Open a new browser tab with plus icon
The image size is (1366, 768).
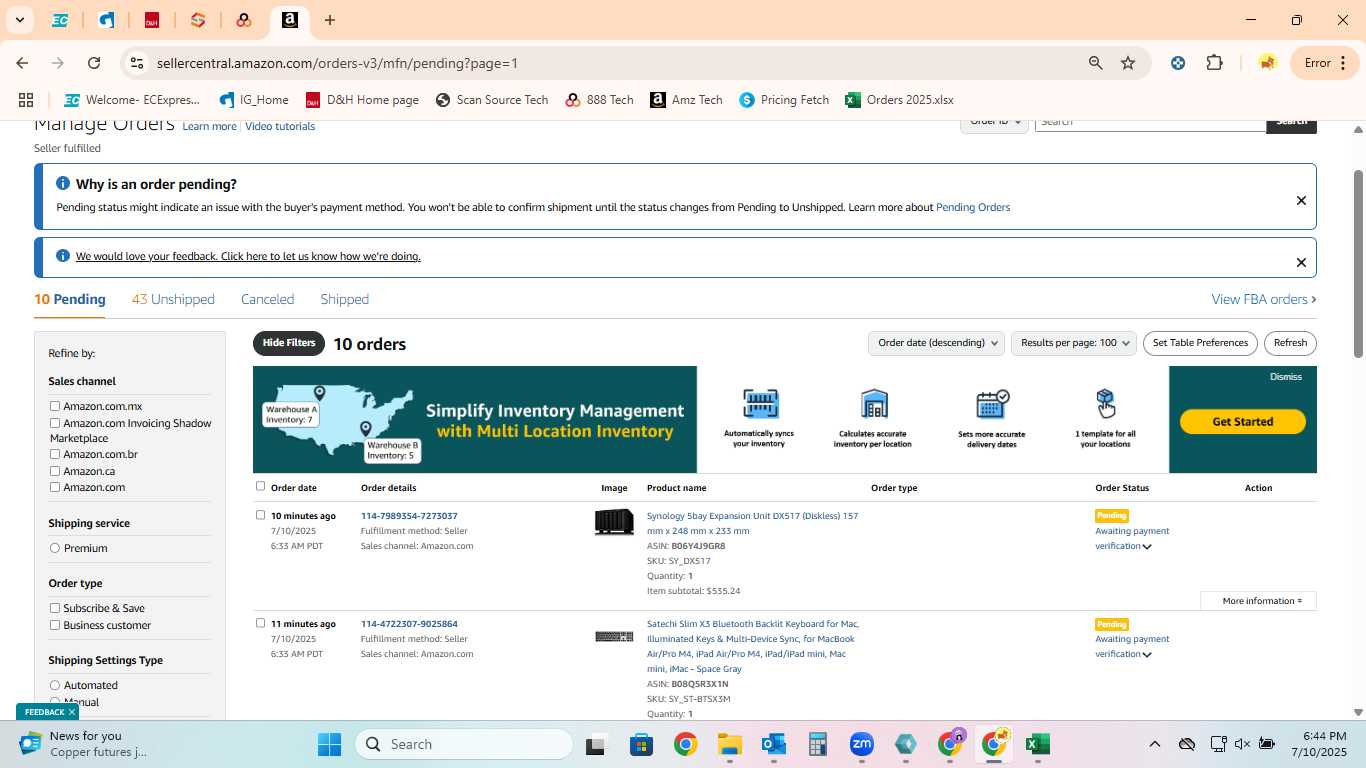[x=330, y=20]
